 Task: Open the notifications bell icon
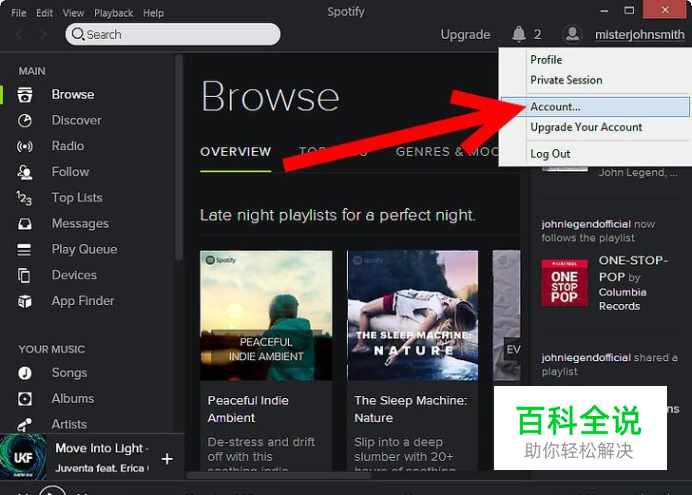[519, 34]
